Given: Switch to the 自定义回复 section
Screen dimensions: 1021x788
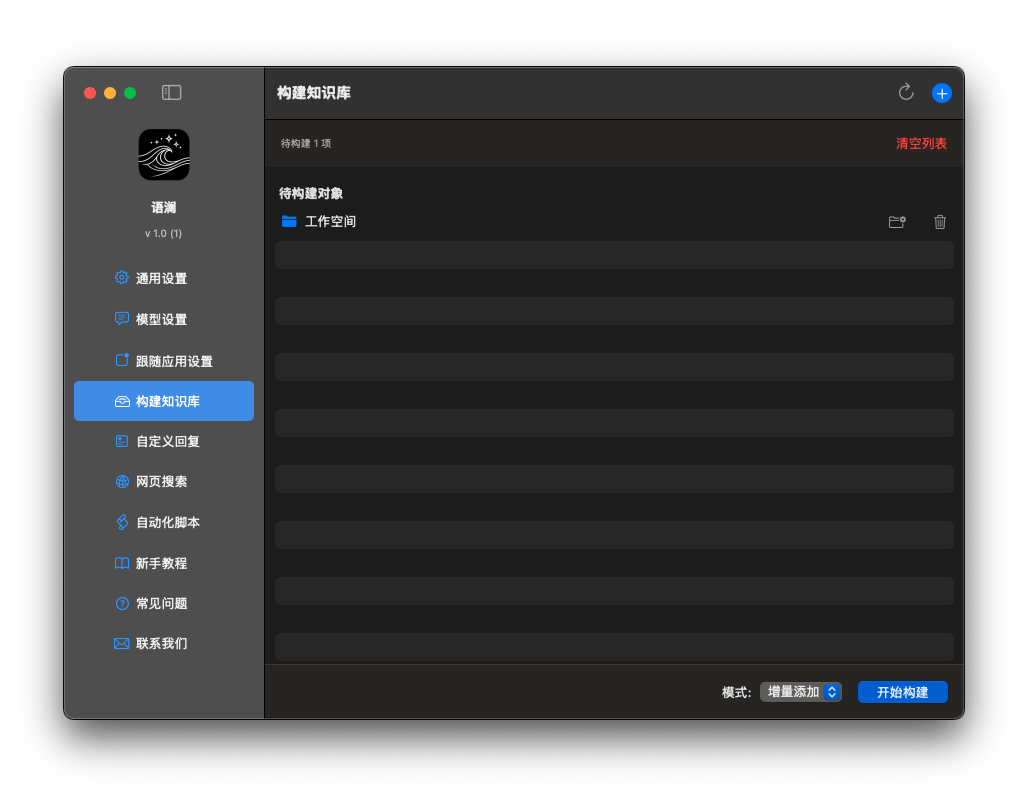Looking at the screenshot, I should pyautogui.click(x=163, y=441).
